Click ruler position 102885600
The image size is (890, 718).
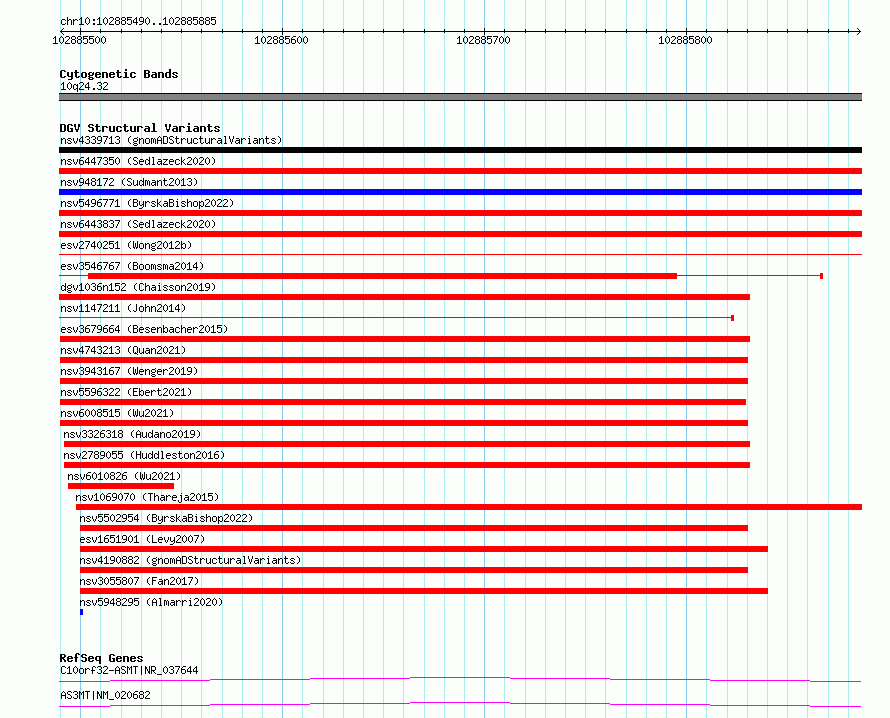point(282,40)
